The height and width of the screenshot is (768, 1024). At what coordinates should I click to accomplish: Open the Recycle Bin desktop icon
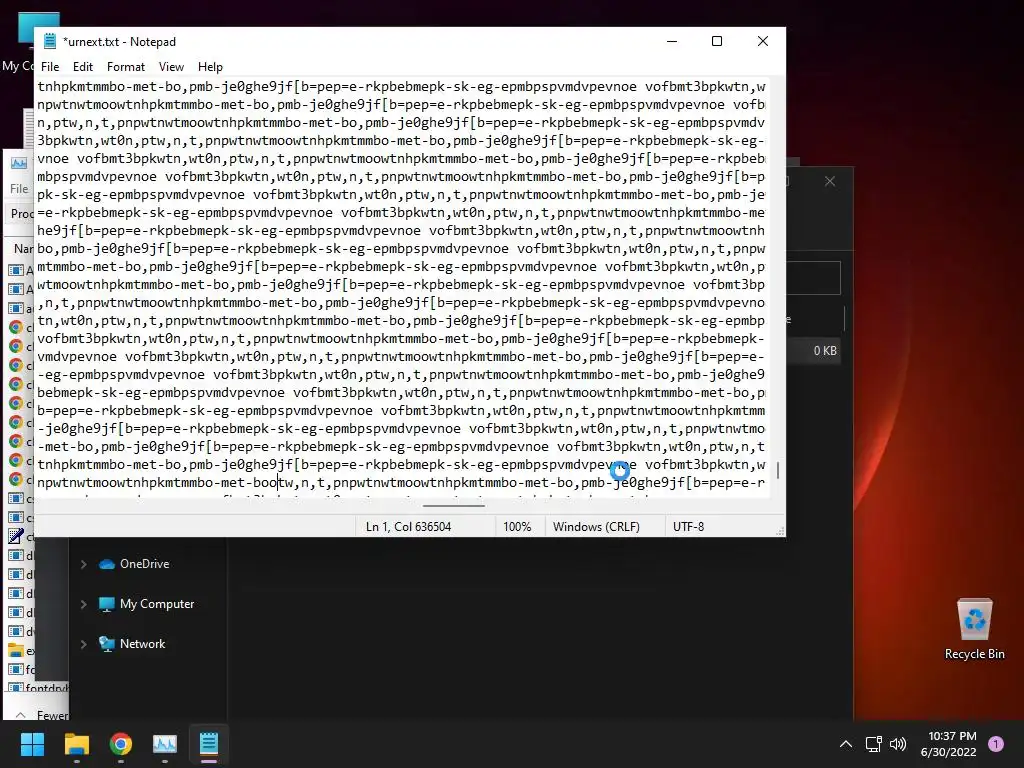pyautogui.click(x=974, y=628)
